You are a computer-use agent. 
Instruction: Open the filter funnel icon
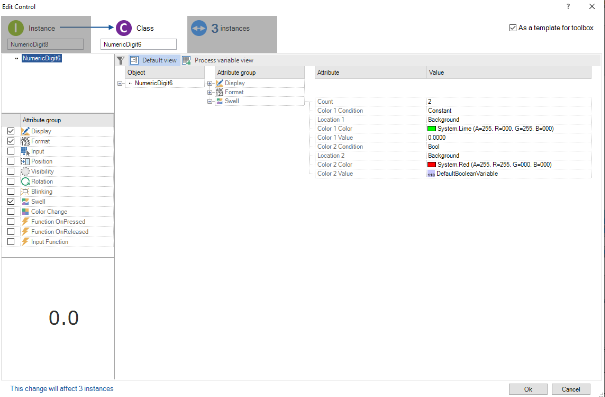pyautogui.click(x=121, y=60)
